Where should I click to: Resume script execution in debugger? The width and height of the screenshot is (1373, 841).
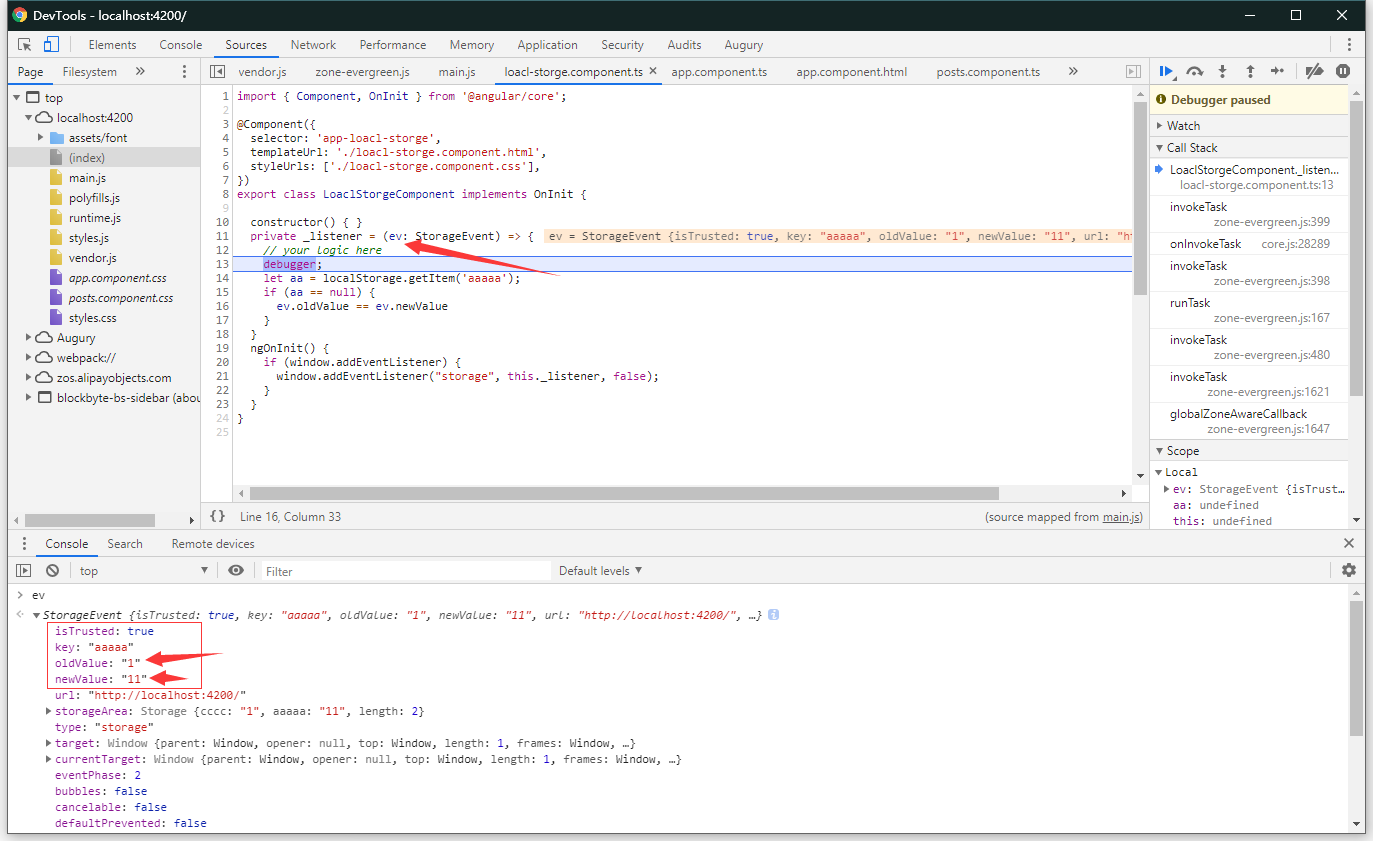(1166, 71)
